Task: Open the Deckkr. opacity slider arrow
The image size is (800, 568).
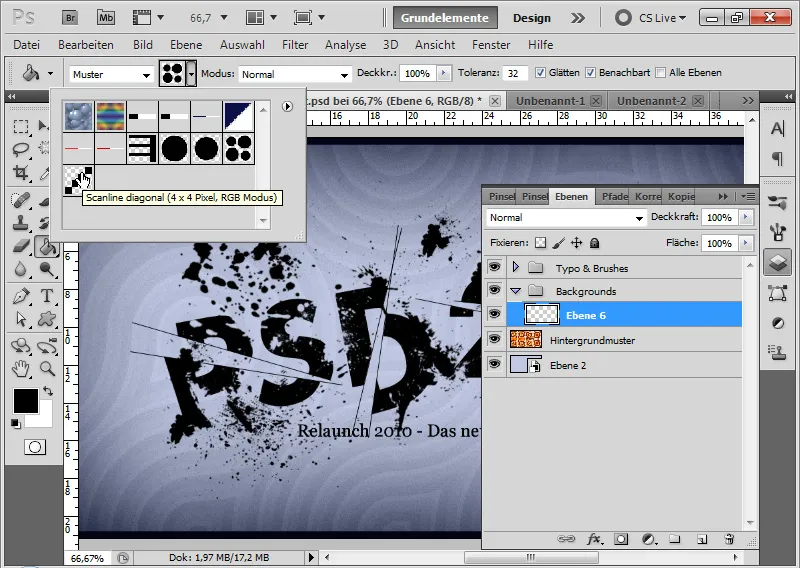Action: [x=443, y=73]
